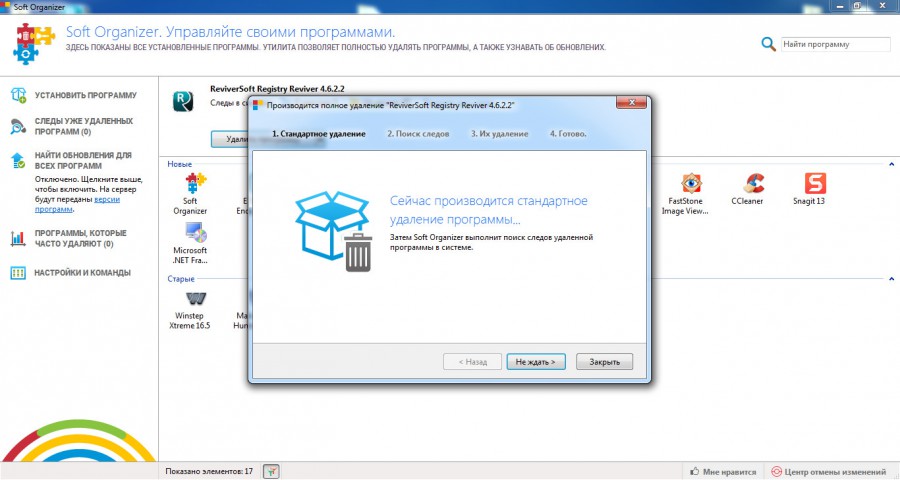Open "Установить программу" in sidebar
This screenshot has height=480, width=900.
[85, 95]
